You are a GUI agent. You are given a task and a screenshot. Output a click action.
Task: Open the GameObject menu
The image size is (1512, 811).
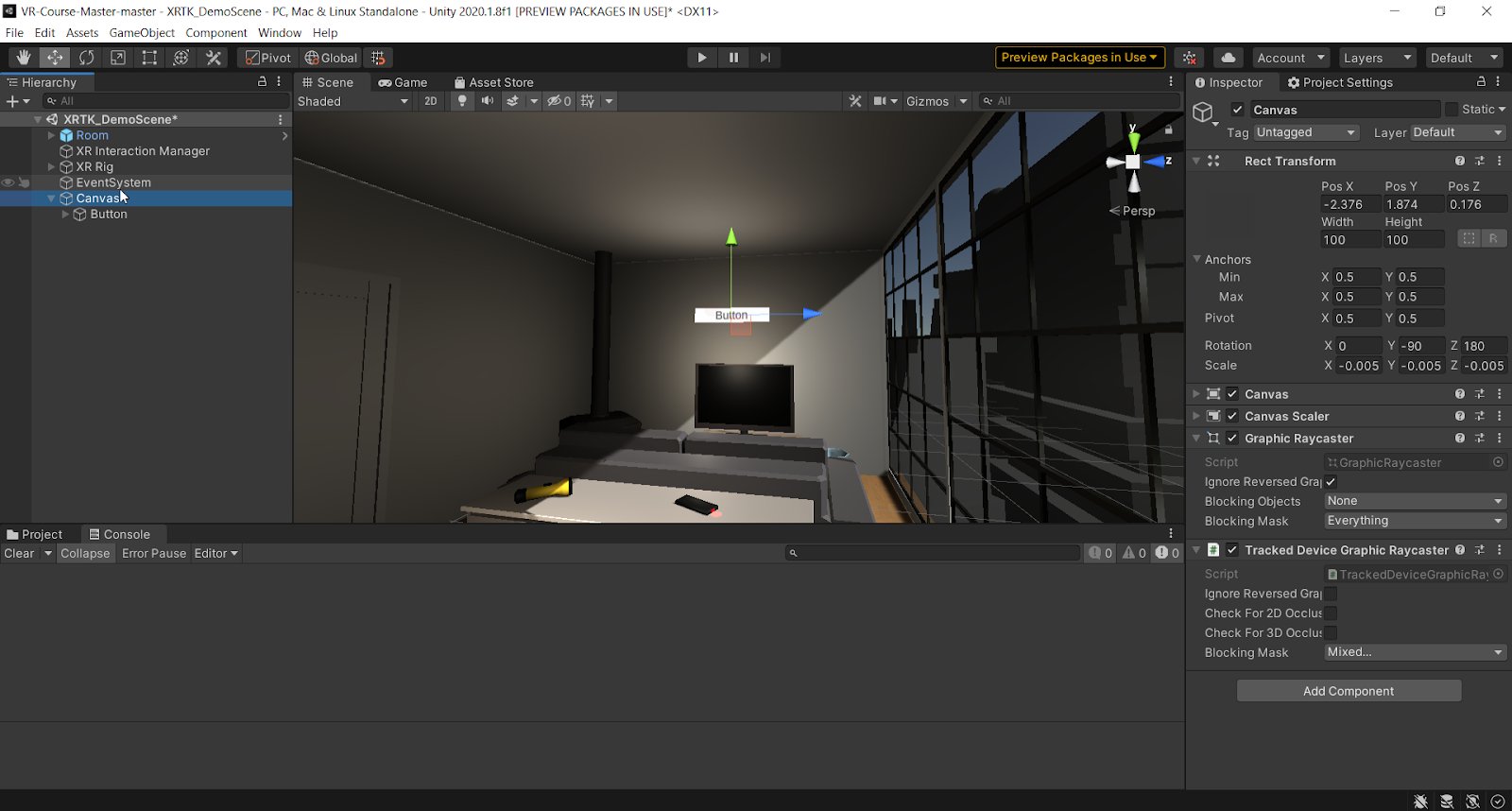pyautogui.click(x=142, y=32)
